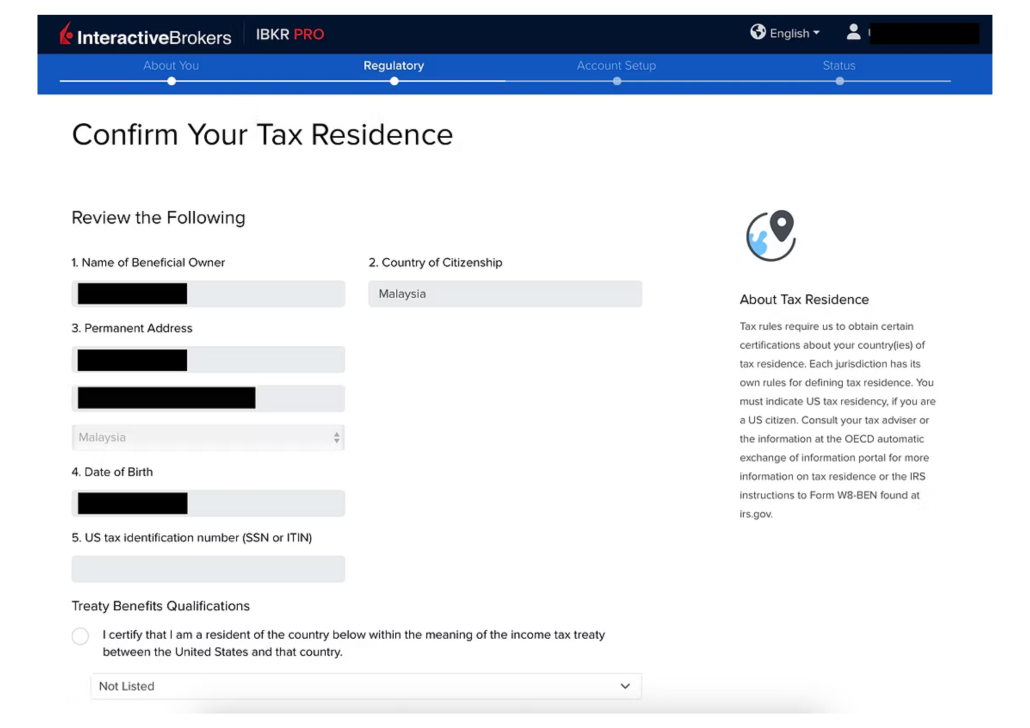The height and width of the screenshot is (728, 1030).
Task: Open the Malaysia permanent address country selector
Action: 208,438
